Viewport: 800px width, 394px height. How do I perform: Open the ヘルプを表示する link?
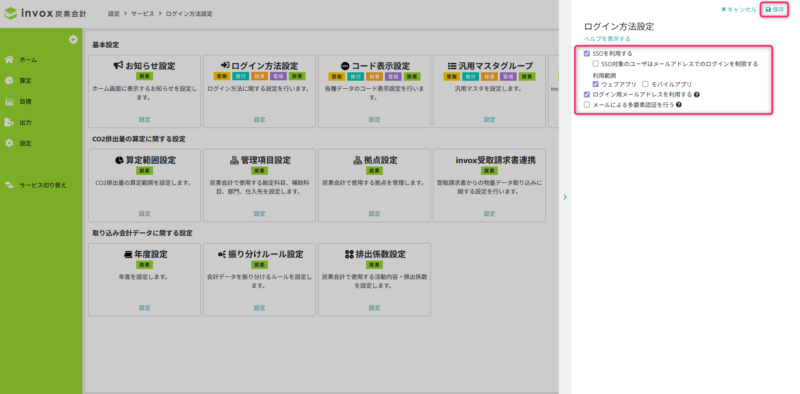pos(607,39)
